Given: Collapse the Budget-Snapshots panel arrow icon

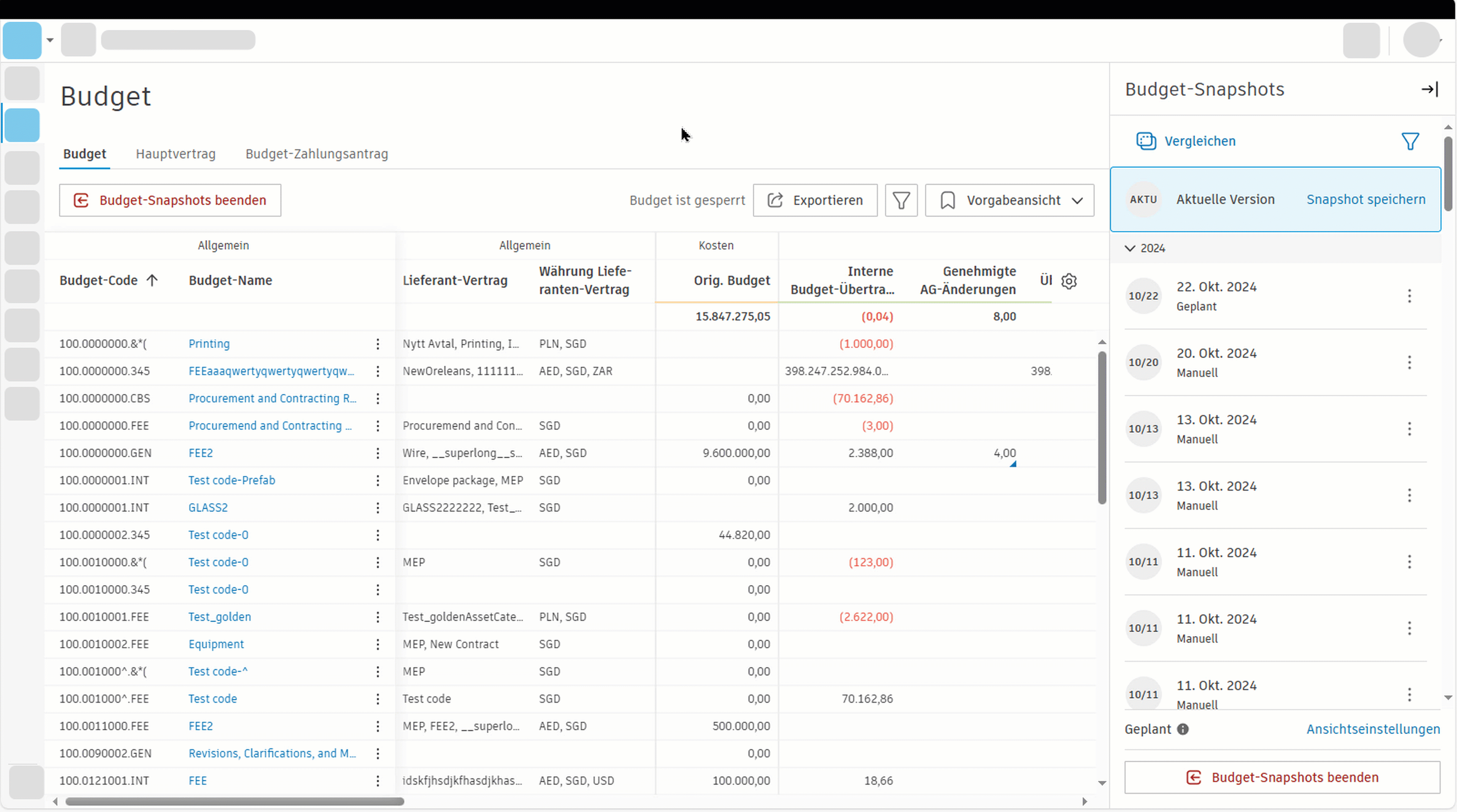Looking at the screenshot, I should (x=1429, y=89).
